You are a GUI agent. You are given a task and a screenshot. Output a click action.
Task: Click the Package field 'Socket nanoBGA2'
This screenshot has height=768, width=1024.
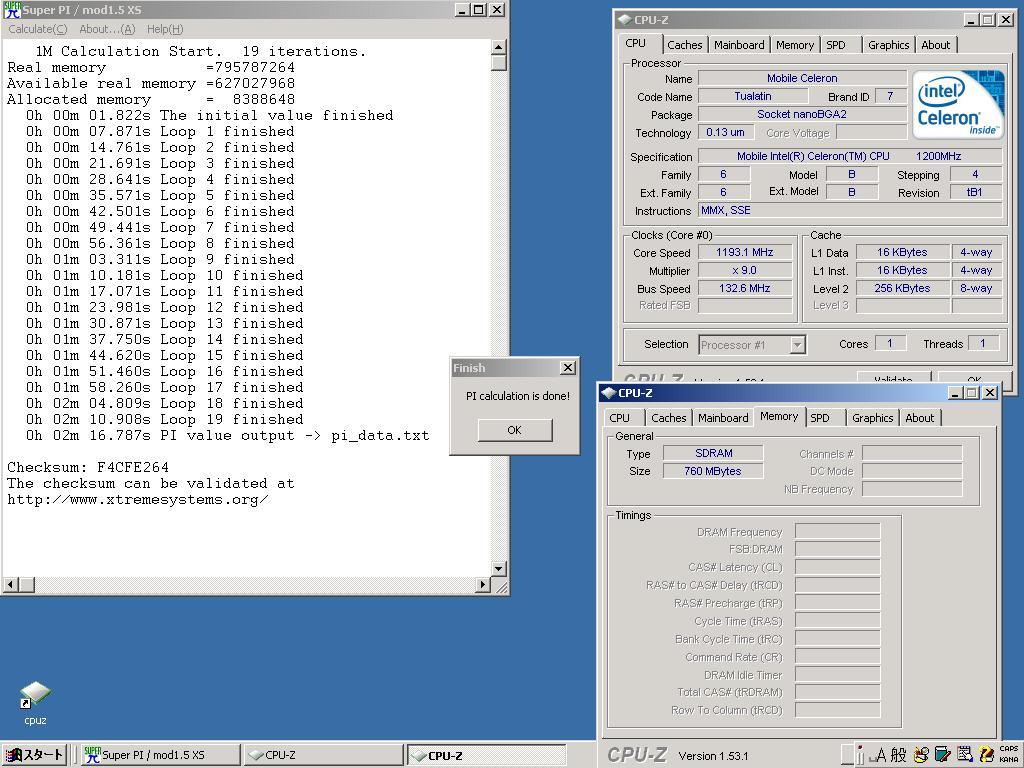(802, 114)
